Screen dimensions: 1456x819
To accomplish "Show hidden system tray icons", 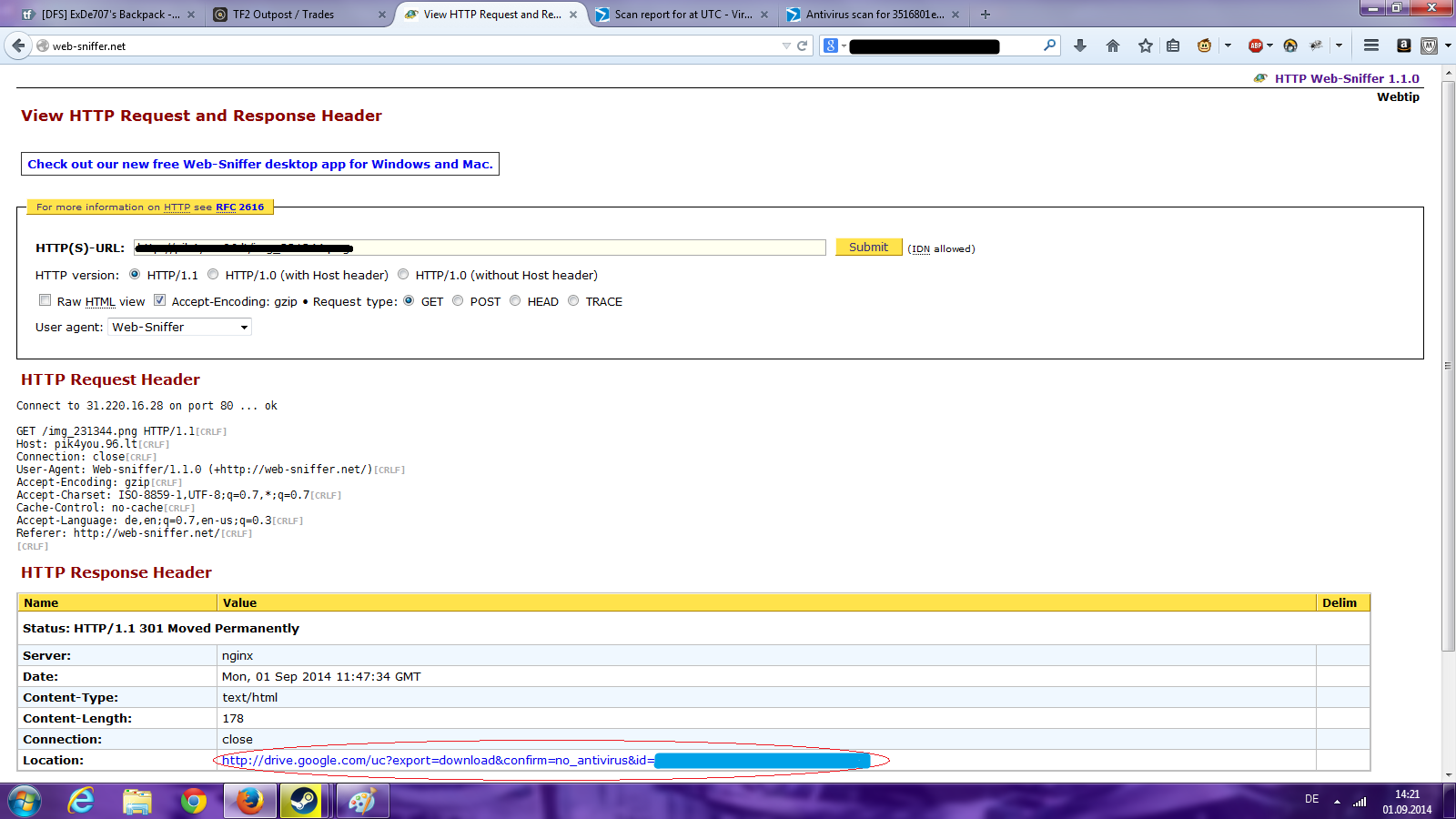I will pyautogui.click(x=1337, y=802).
